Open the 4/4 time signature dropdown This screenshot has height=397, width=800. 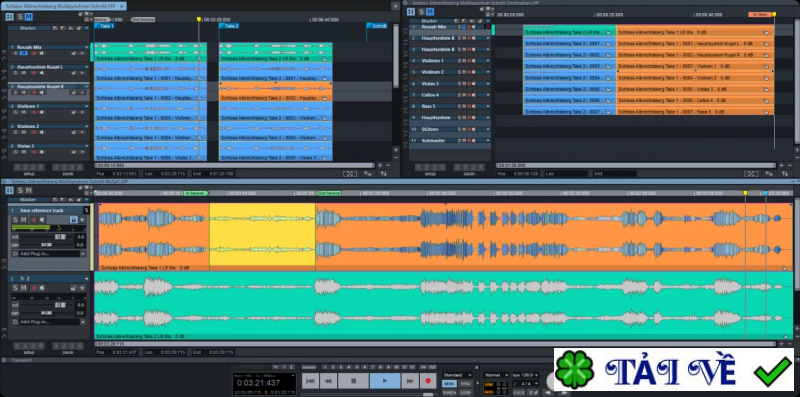coord(526,384)
